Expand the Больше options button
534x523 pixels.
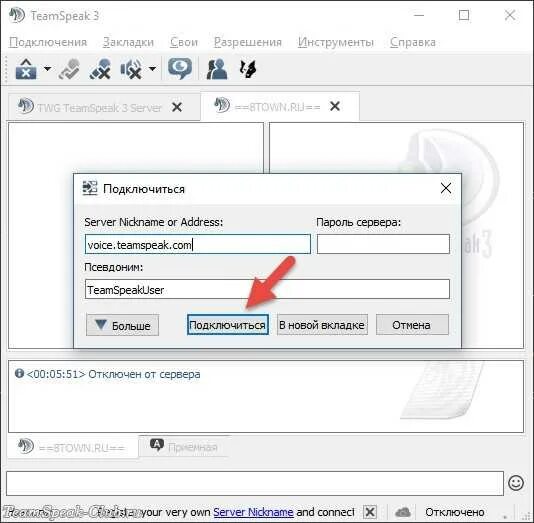pos(122,325)
